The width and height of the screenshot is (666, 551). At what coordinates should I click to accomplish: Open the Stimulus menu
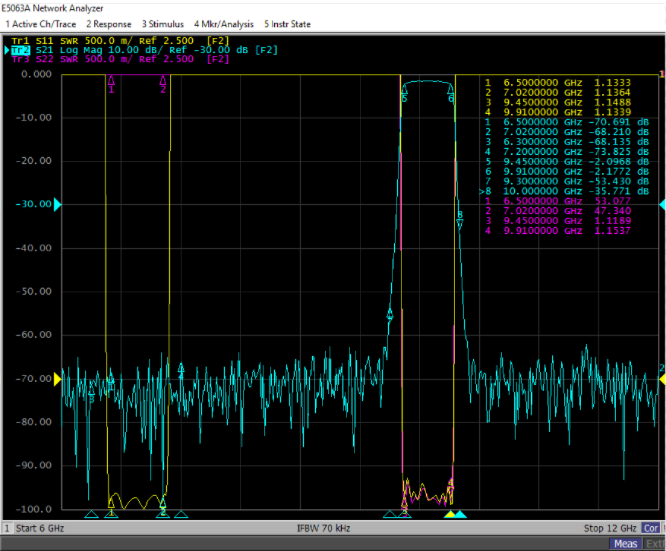pyautogui.click(x=163, y=23)
